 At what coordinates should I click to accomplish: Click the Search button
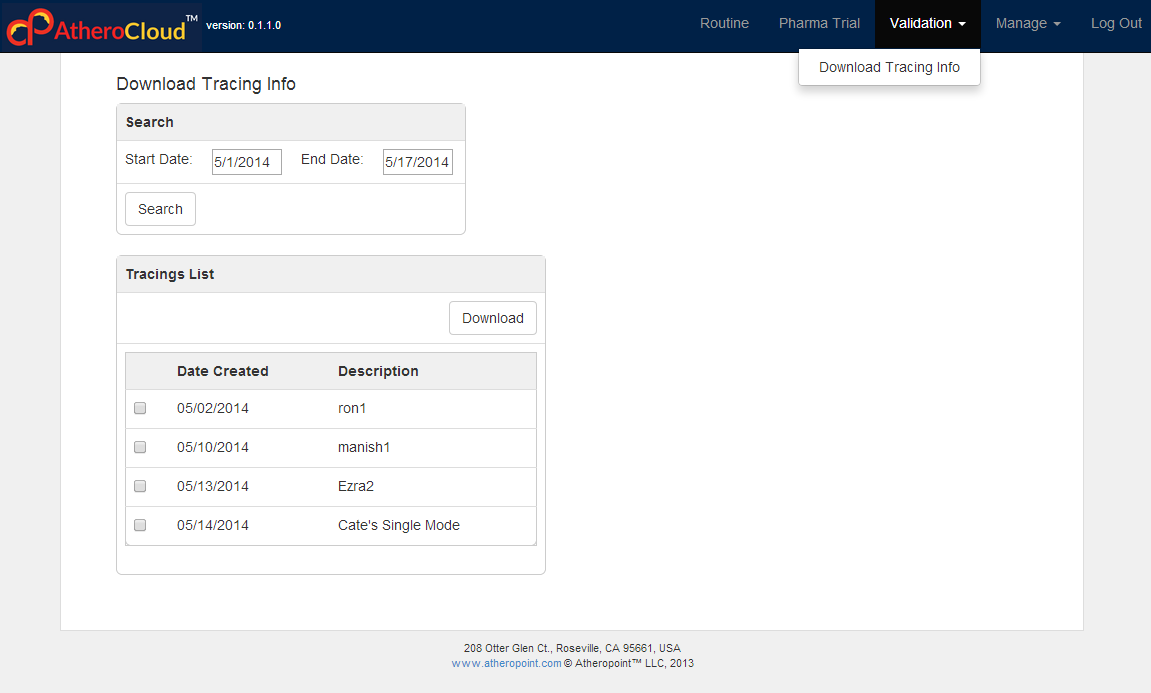(160, 209)
